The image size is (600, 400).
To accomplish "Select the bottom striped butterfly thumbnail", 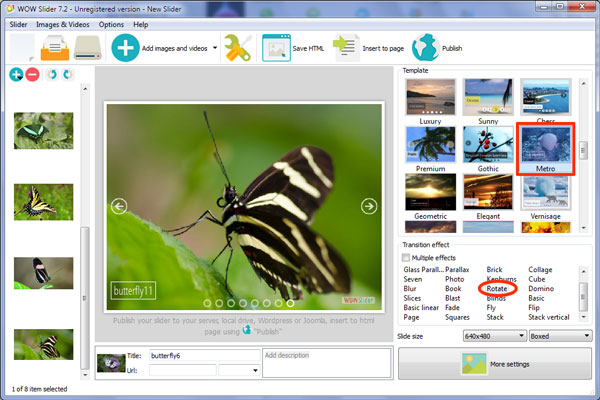I will point(44,344).
